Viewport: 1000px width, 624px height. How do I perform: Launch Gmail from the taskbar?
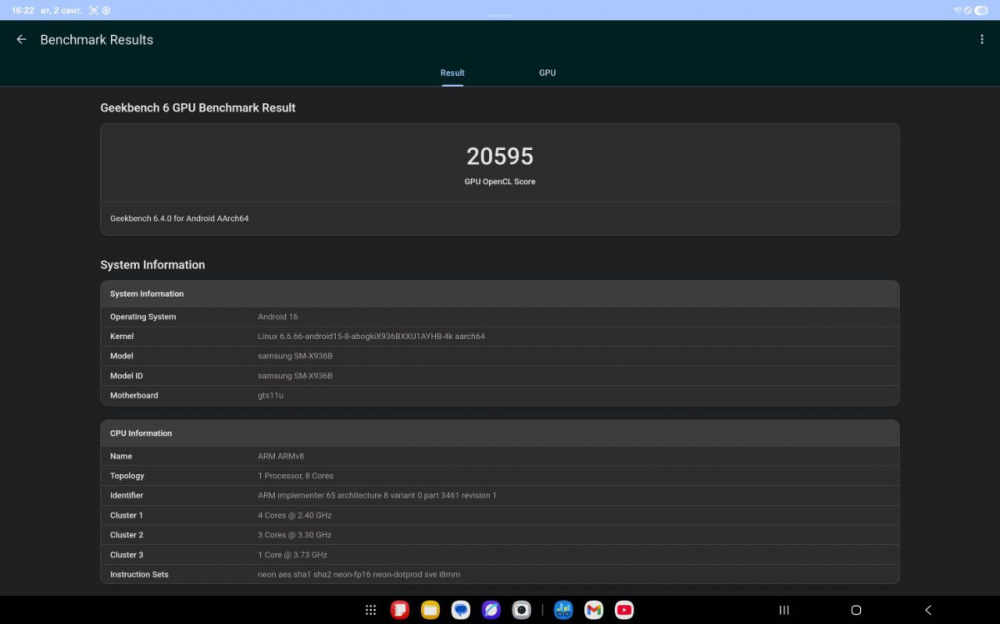point(594,610)
